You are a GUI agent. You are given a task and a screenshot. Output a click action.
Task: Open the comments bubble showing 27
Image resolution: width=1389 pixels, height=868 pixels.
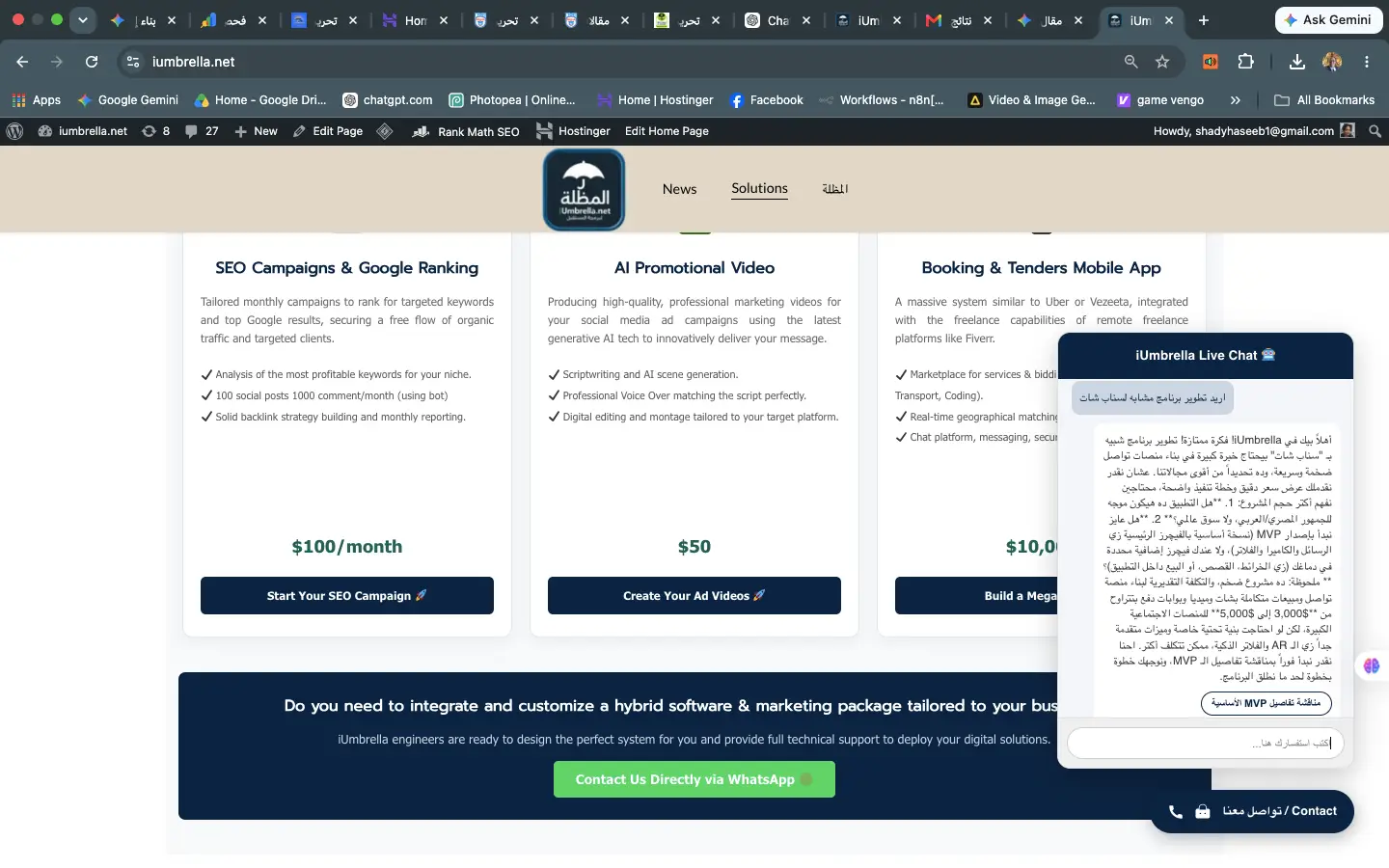[202, 131]
